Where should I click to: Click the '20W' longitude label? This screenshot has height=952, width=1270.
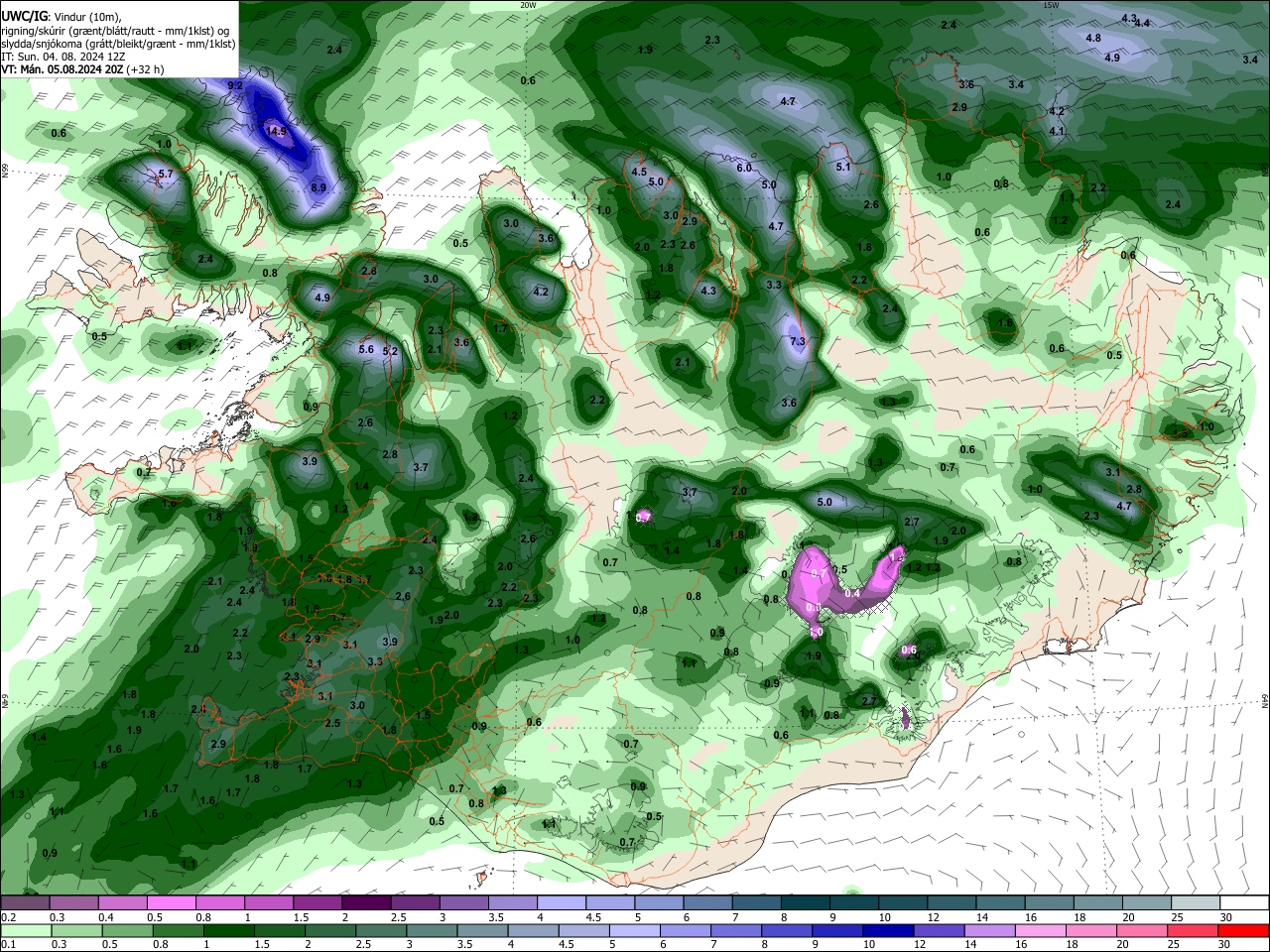(x=528, y=5)
